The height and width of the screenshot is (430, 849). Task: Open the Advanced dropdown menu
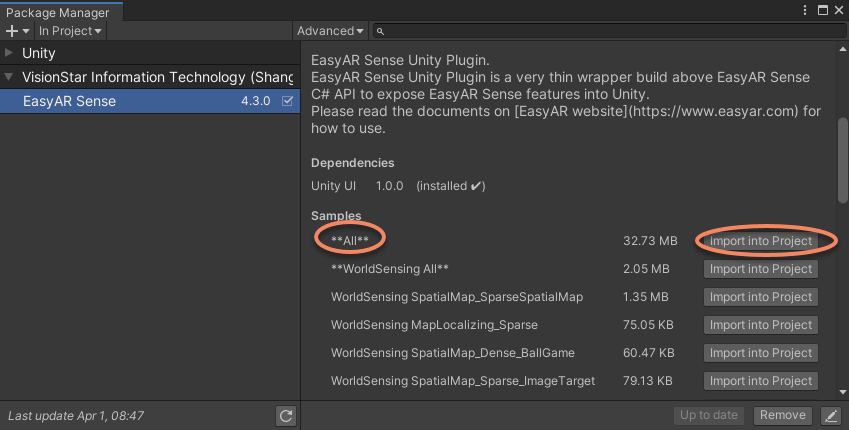click(x=330, y=31)
